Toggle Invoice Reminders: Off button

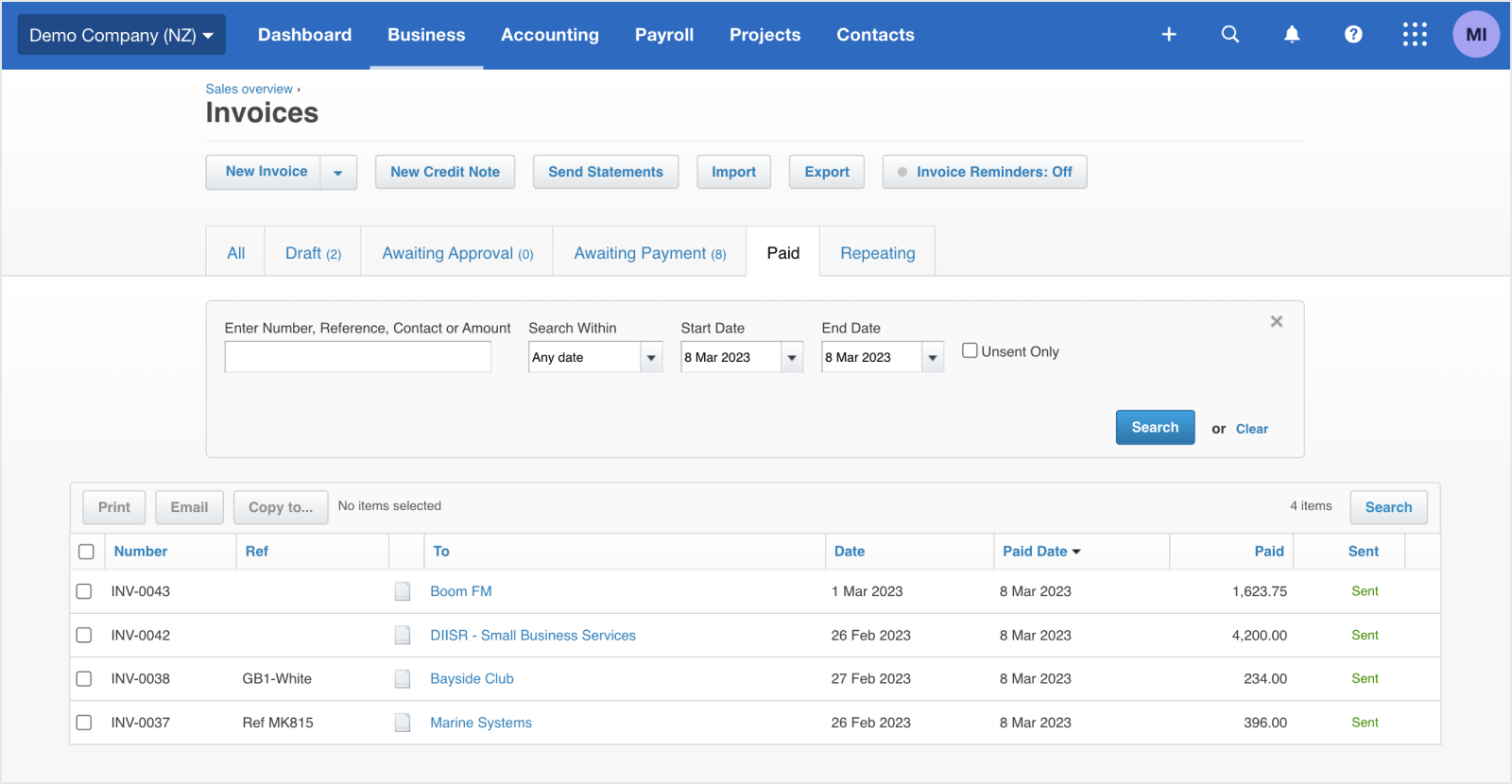[x=985, y=172]
